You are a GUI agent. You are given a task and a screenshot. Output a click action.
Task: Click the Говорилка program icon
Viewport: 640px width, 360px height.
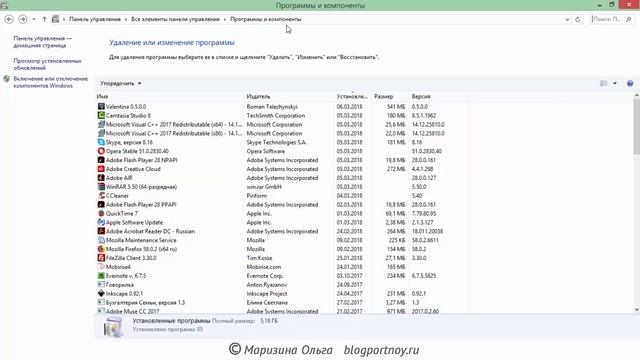click(x=101, y=284)
